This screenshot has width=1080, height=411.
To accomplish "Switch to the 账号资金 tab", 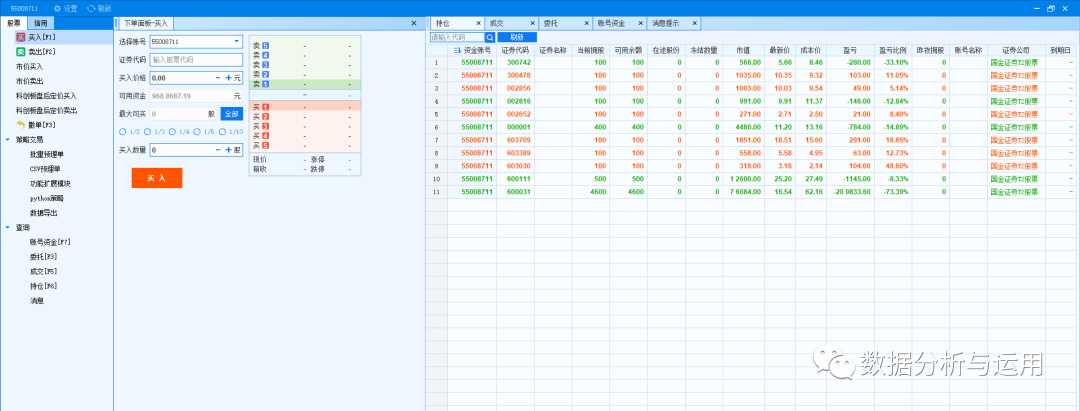I will click(608, 22).
